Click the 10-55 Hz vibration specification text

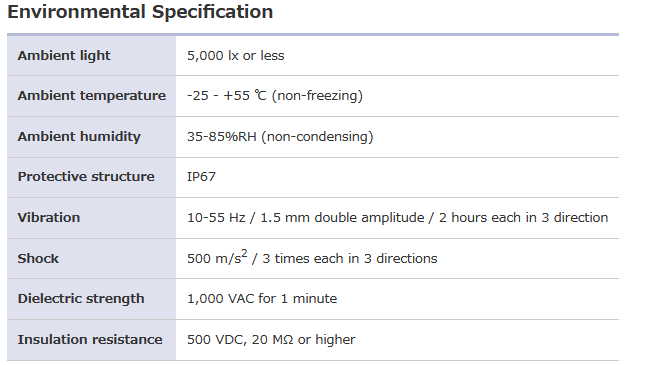(397, 217)
